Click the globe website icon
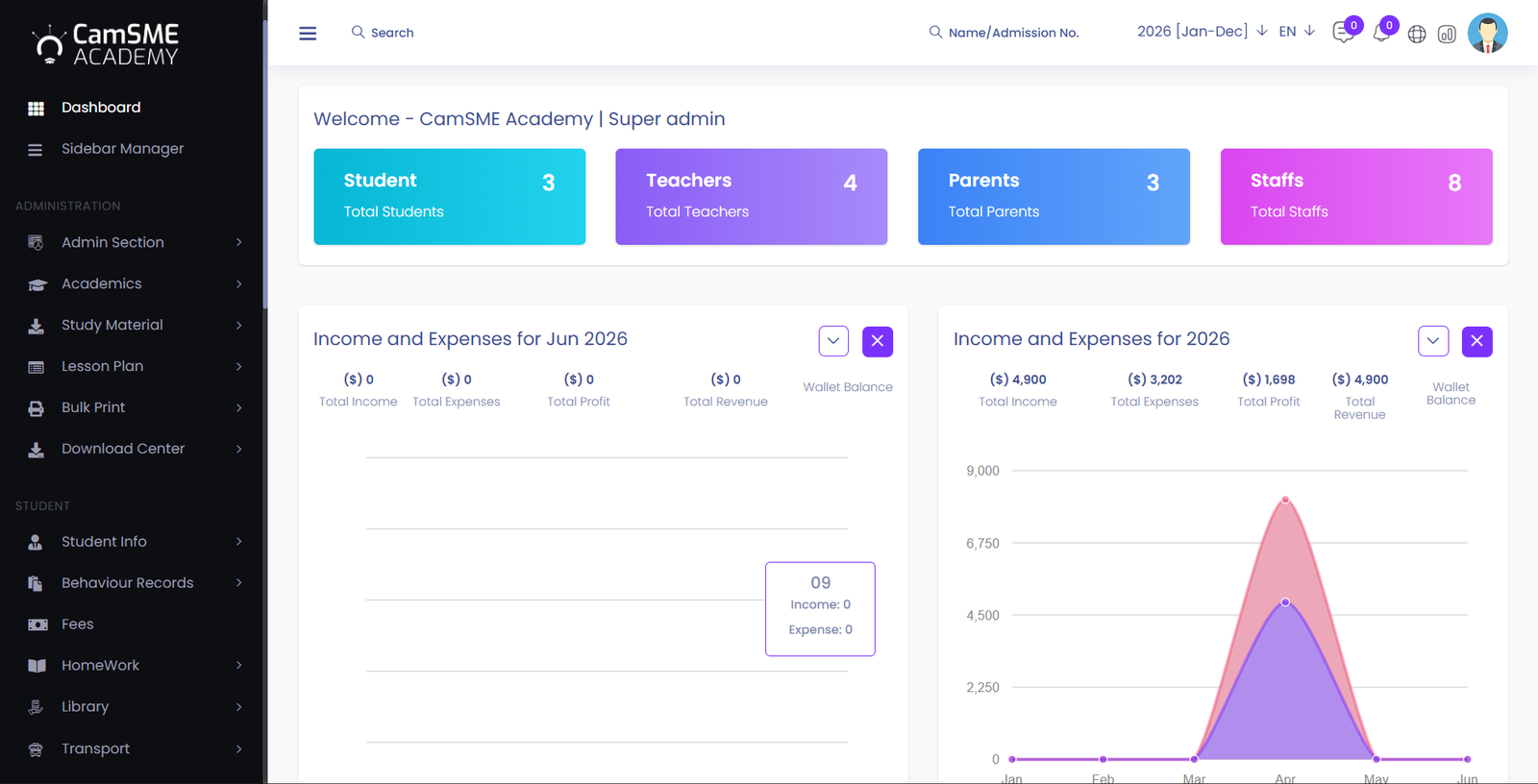Screen dimensions: 1538x784 [x=1417, y=35]
